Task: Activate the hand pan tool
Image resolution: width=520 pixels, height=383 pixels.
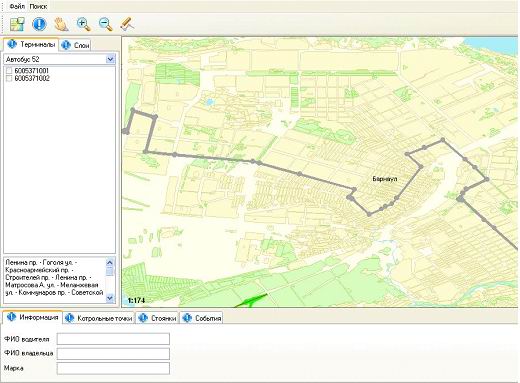Action: (61, 24)
